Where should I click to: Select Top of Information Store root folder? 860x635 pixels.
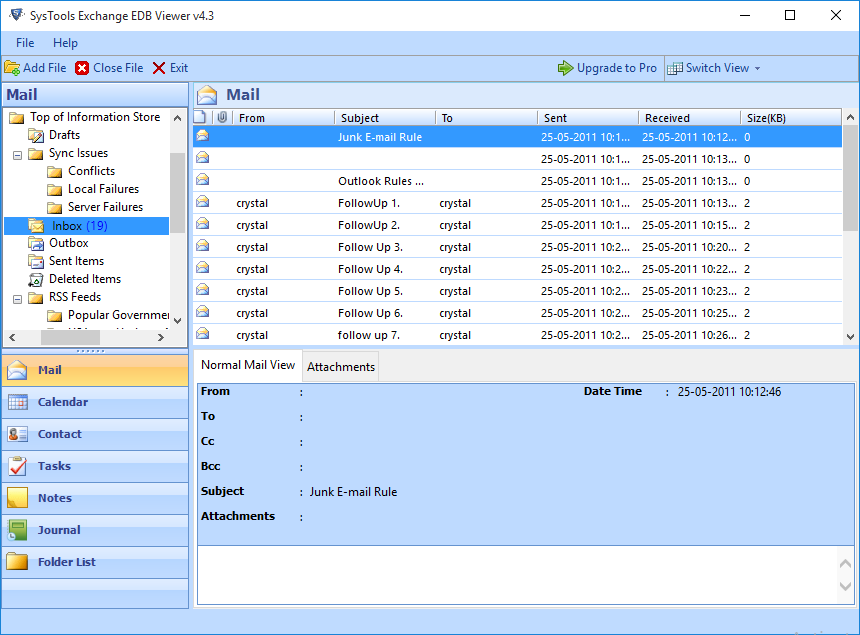95,117
